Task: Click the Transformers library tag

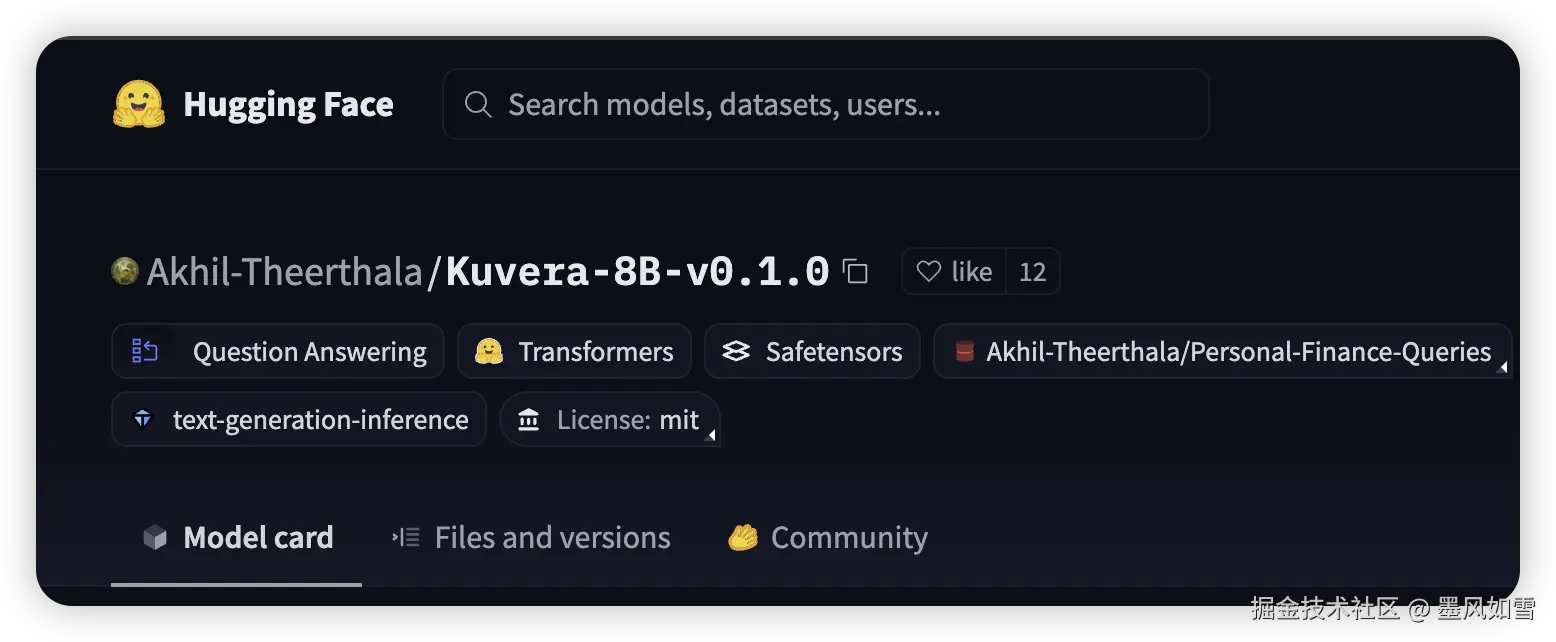Action: 574,351
